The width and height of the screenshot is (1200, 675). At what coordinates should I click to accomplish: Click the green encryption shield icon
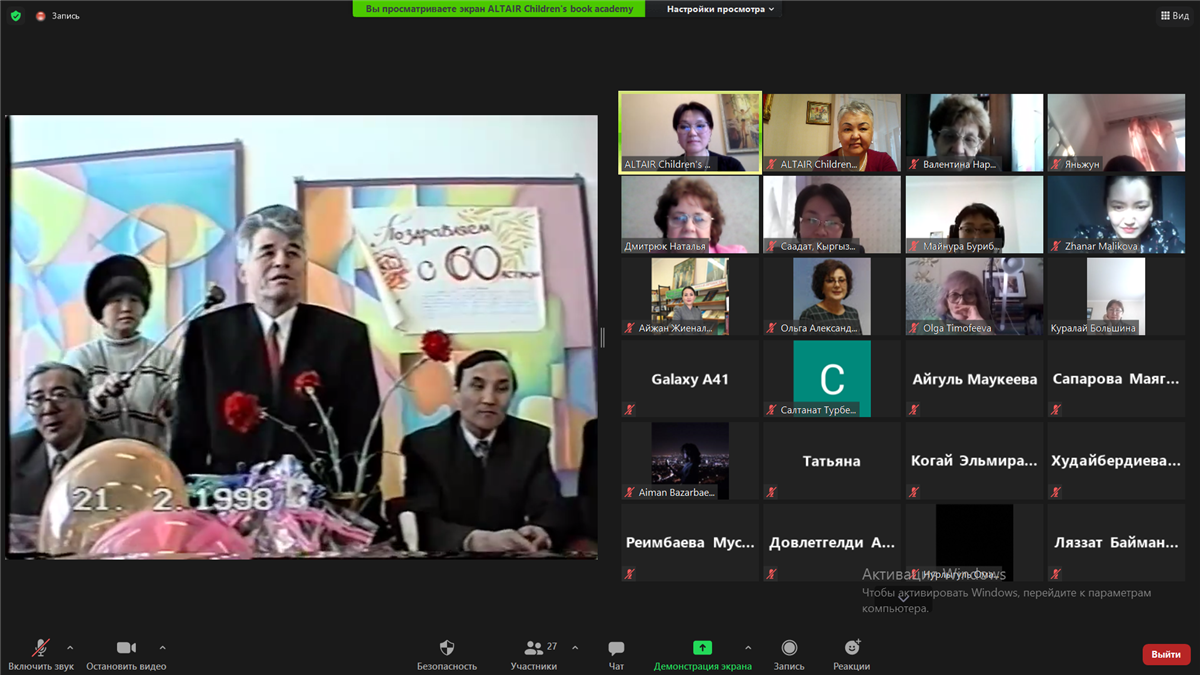point(15,16)
